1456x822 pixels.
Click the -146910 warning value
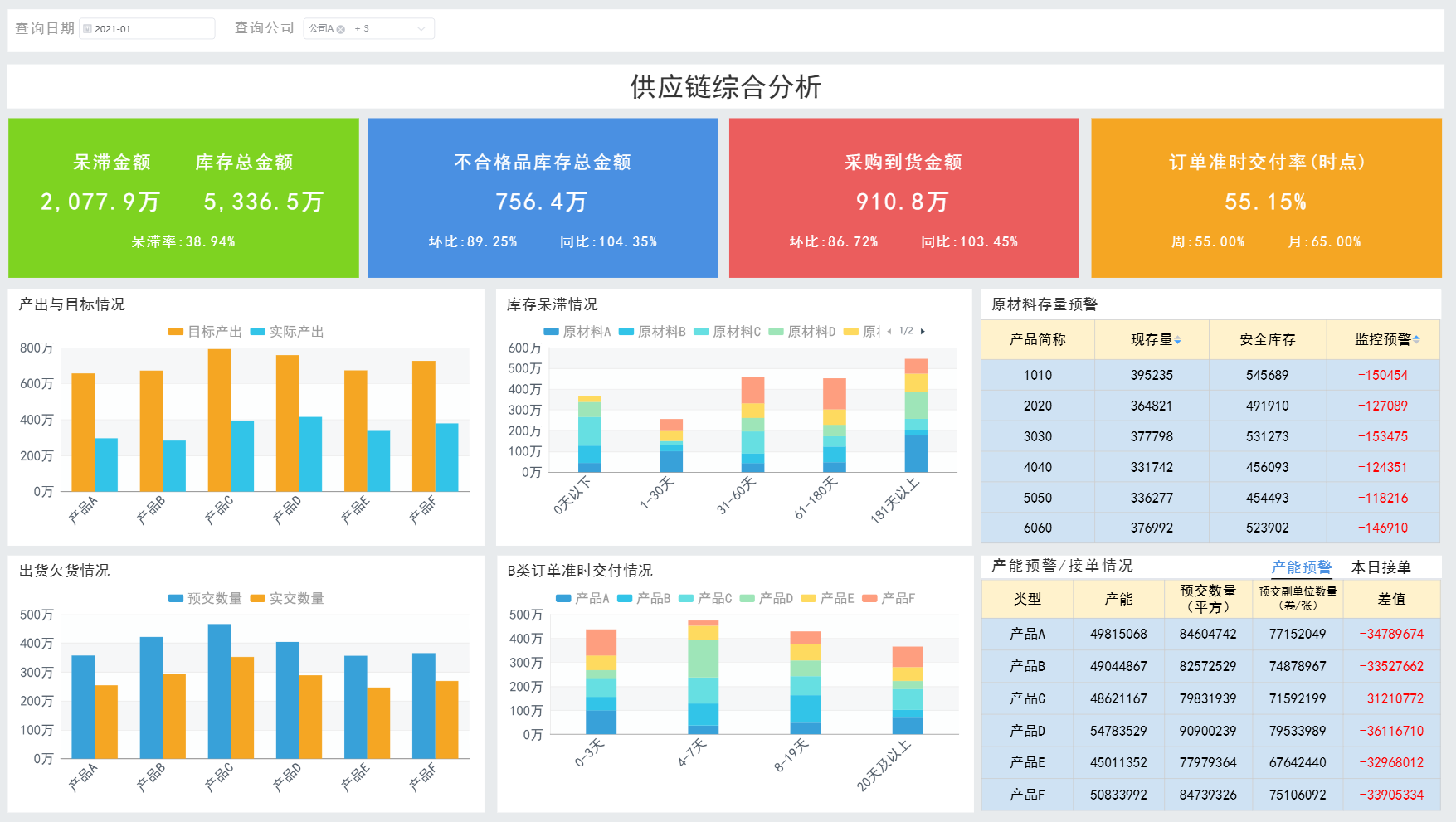[x=1383, y=528]
